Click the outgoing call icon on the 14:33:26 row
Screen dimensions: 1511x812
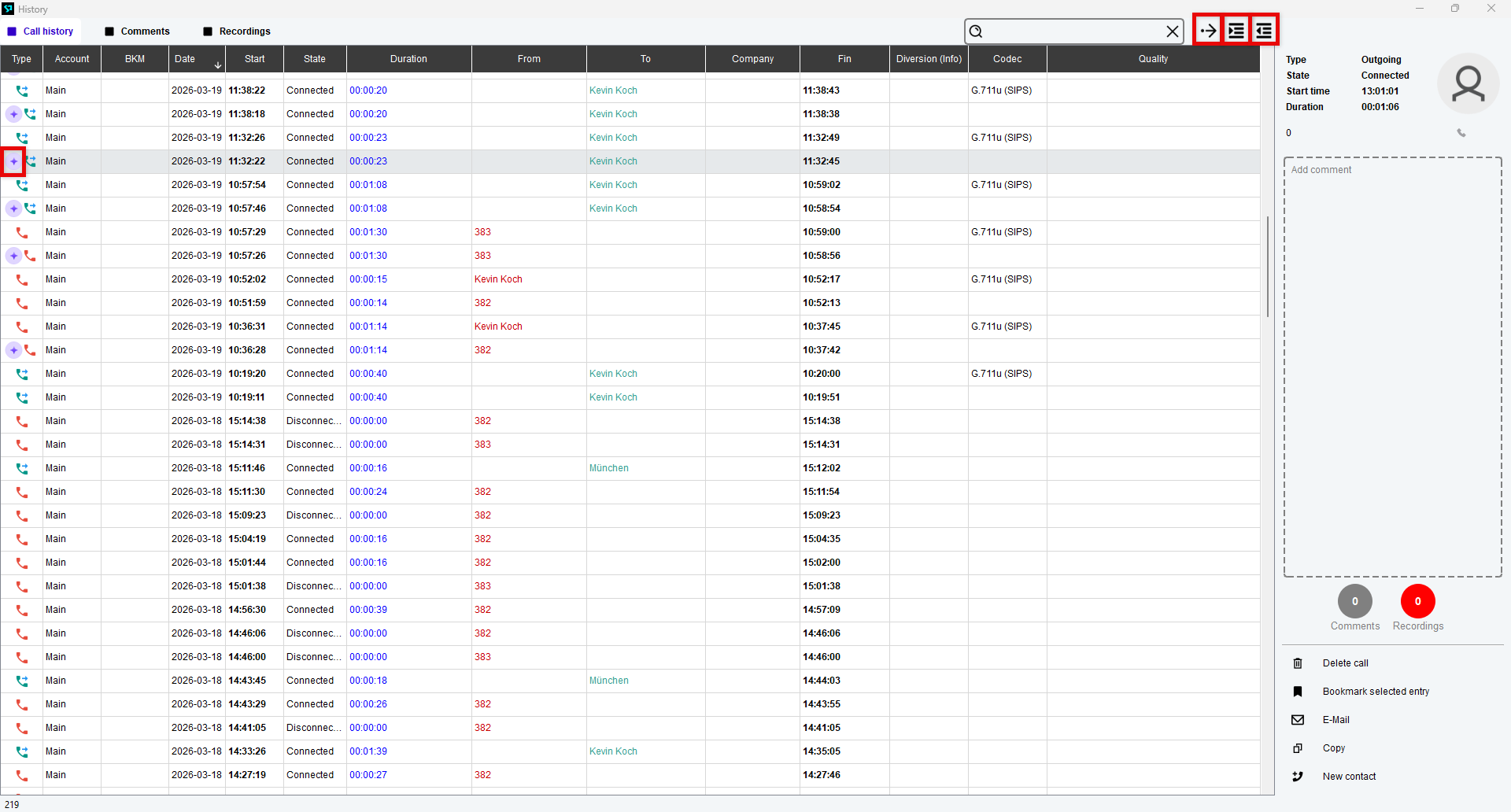click(22, 751)
